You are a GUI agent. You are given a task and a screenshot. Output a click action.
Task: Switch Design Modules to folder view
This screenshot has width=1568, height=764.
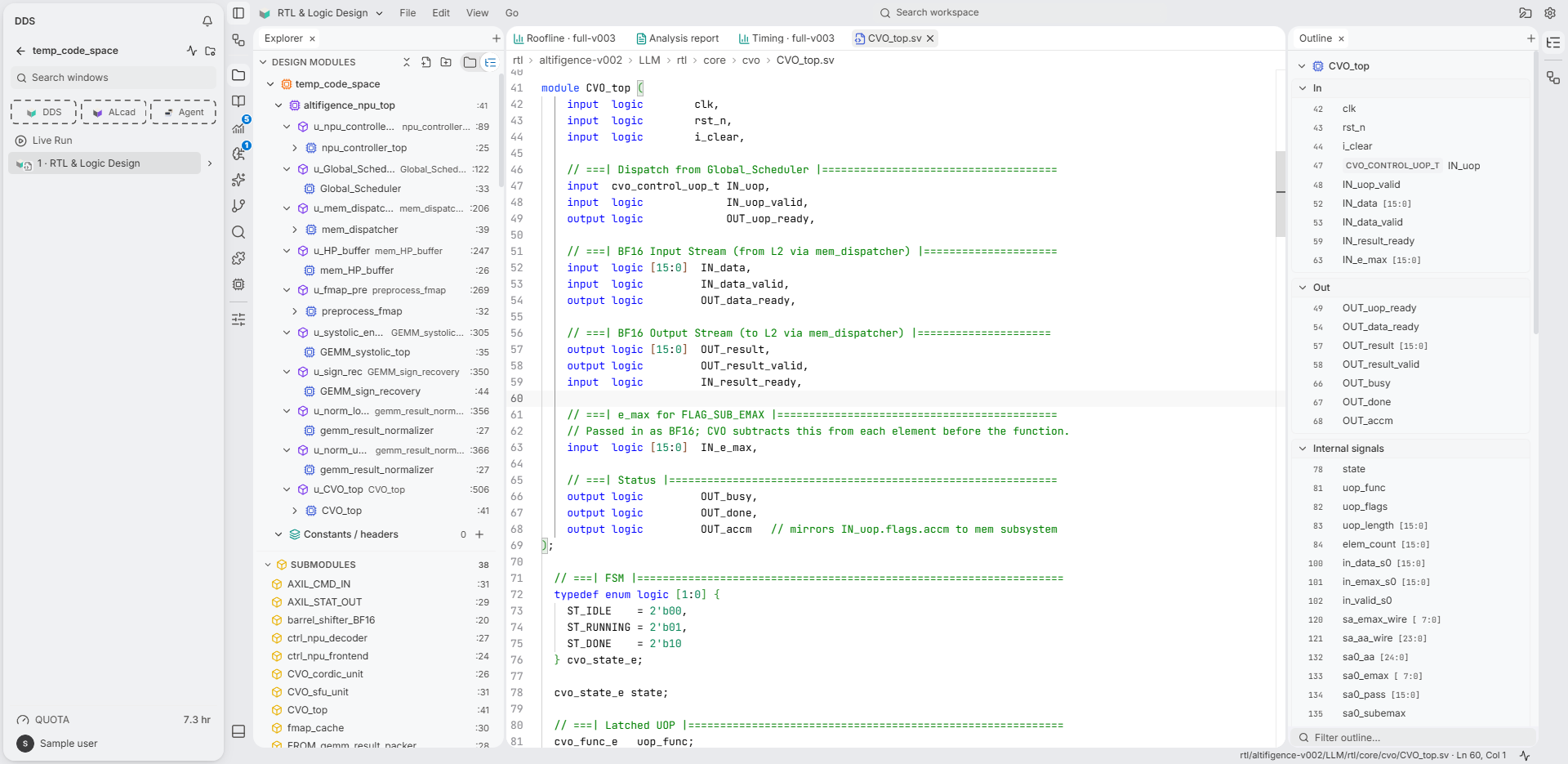[x=470, y=62]
